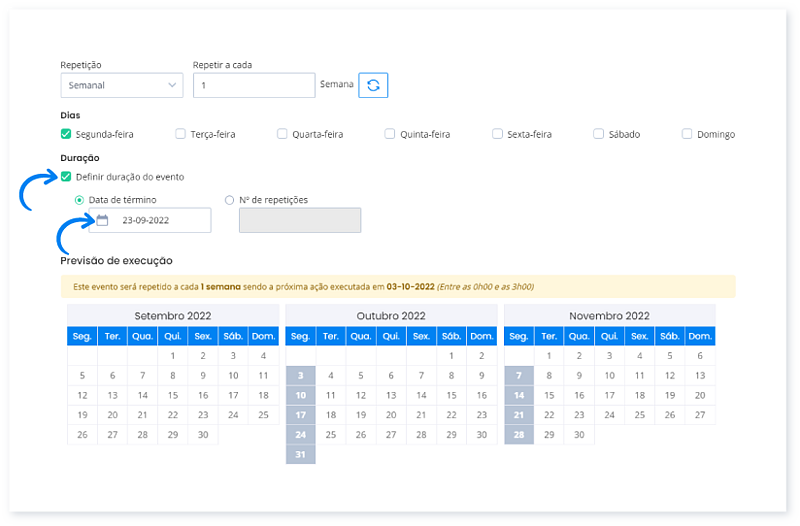Enable the Sábado checkbox
This screenshot has width=800, height=526.
tap(598, 133)
